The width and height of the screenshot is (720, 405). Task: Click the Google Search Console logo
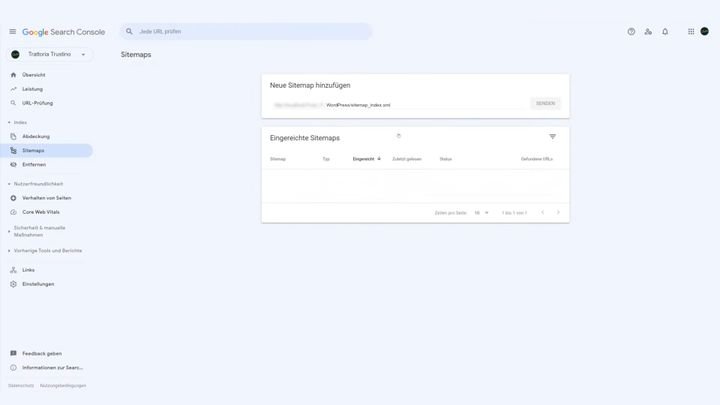64,32
